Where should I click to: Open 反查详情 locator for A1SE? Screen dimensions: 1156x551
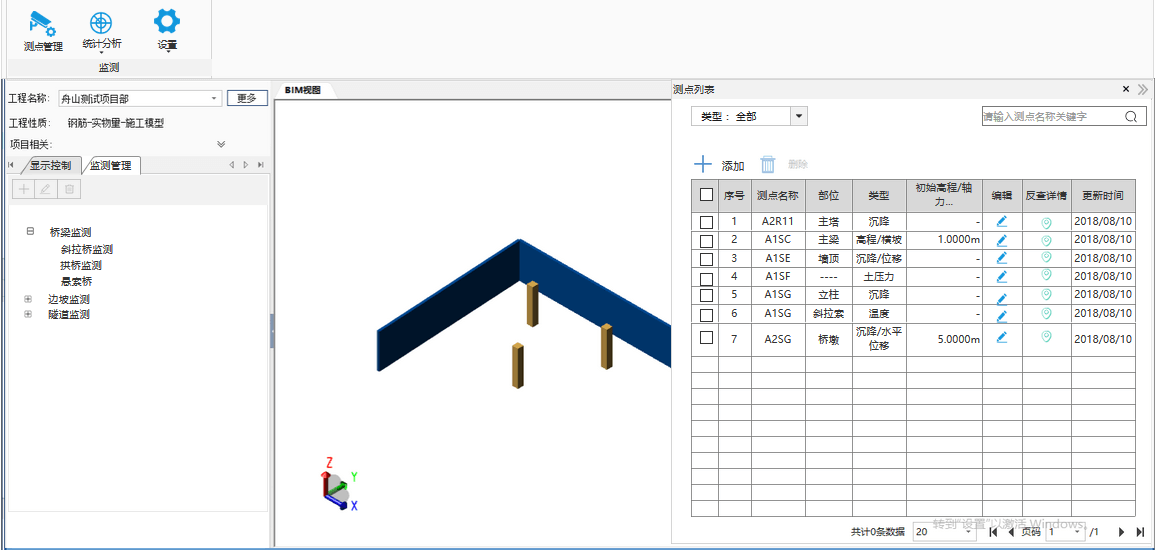pos(1046,257)
